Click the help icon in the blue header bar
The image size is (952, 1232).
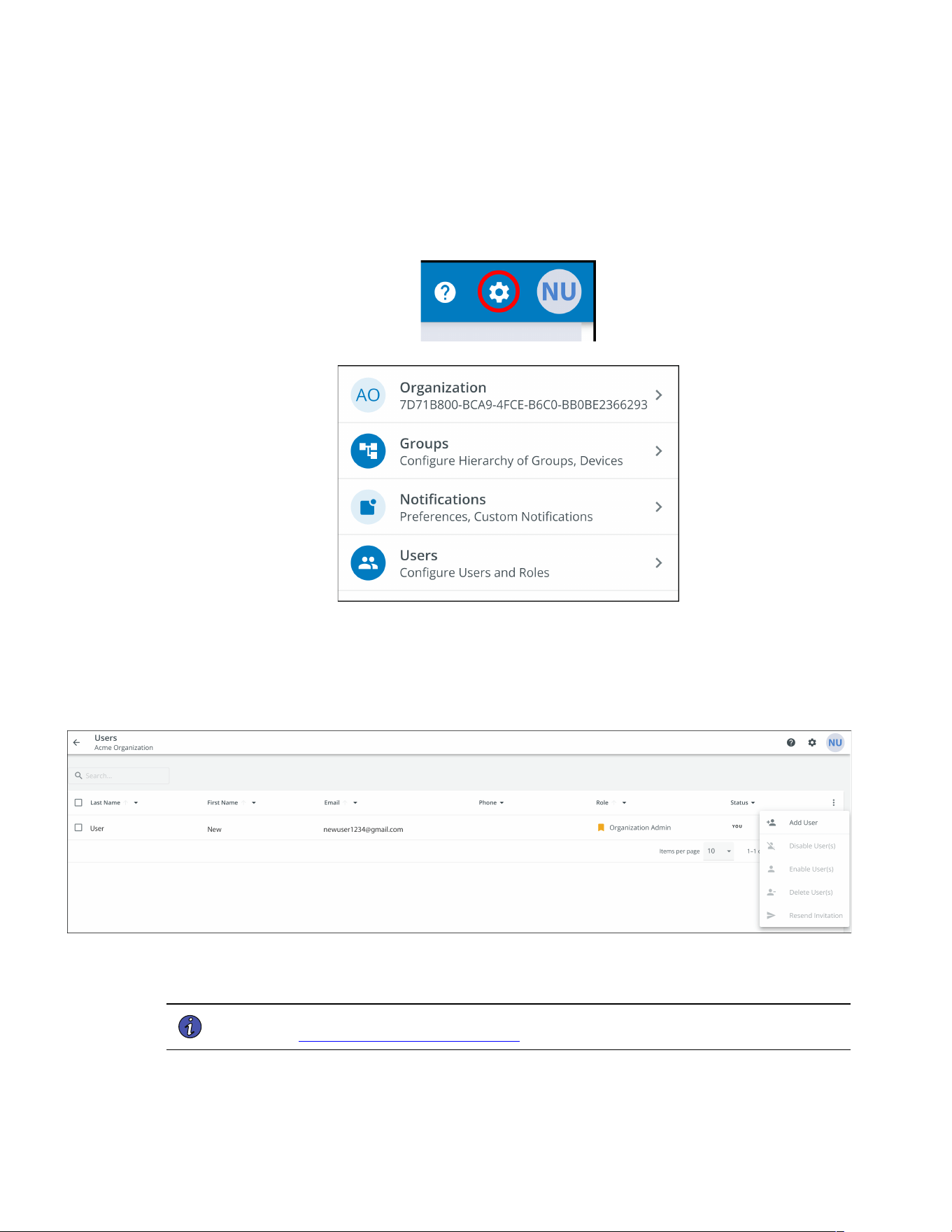[x=445, y=292]
